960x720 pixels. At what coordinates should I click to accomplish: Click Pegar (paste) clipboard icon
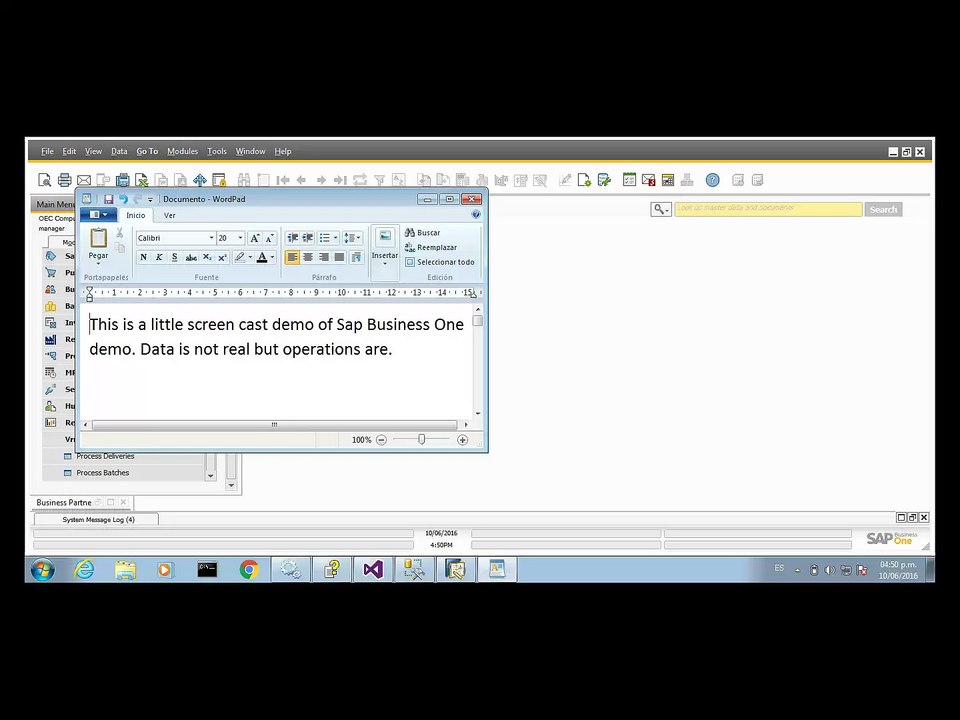pos(98,238)
